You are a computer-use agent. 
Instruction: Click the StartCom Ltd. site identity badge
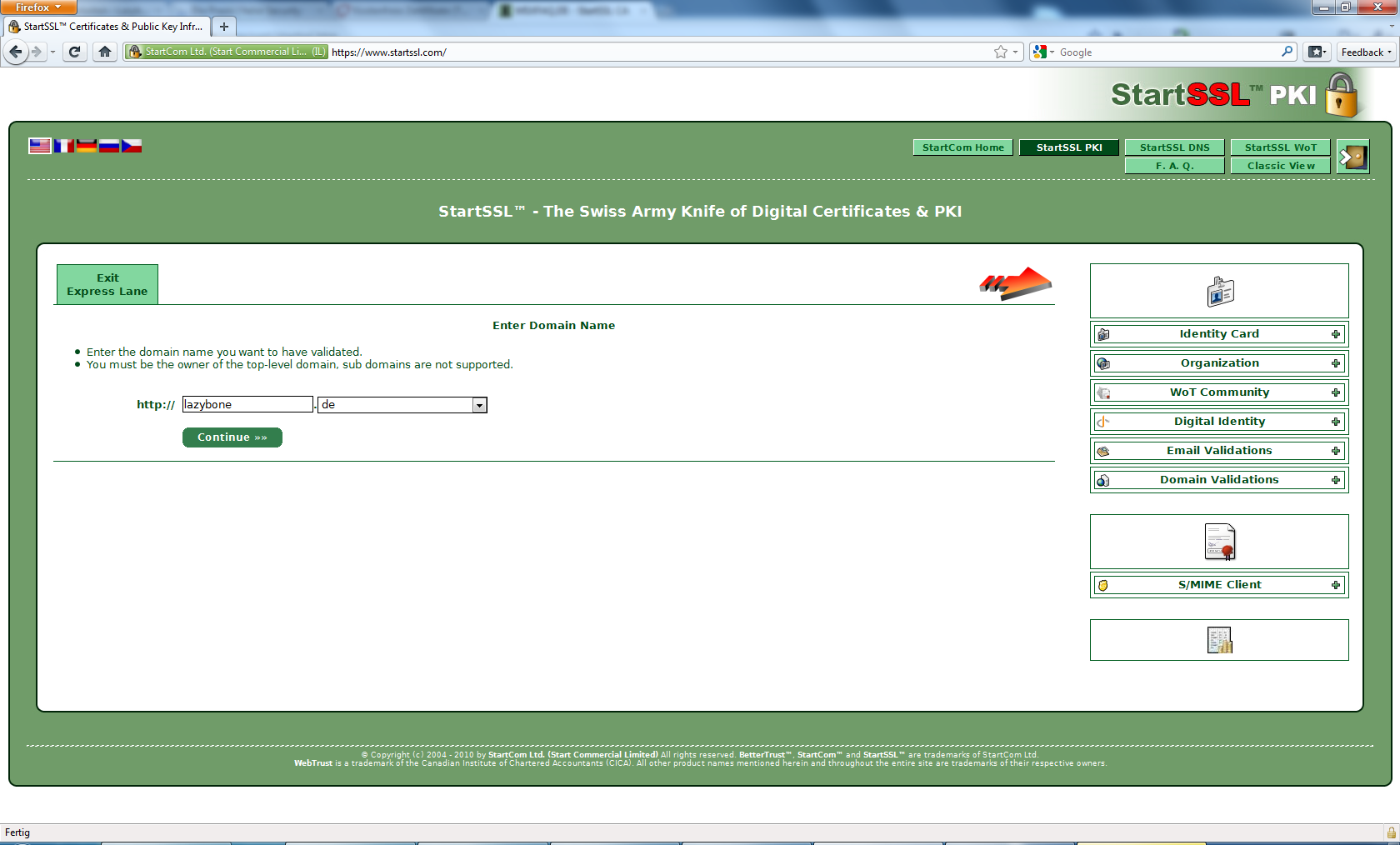pyautogui.click(x=227, y=52)
